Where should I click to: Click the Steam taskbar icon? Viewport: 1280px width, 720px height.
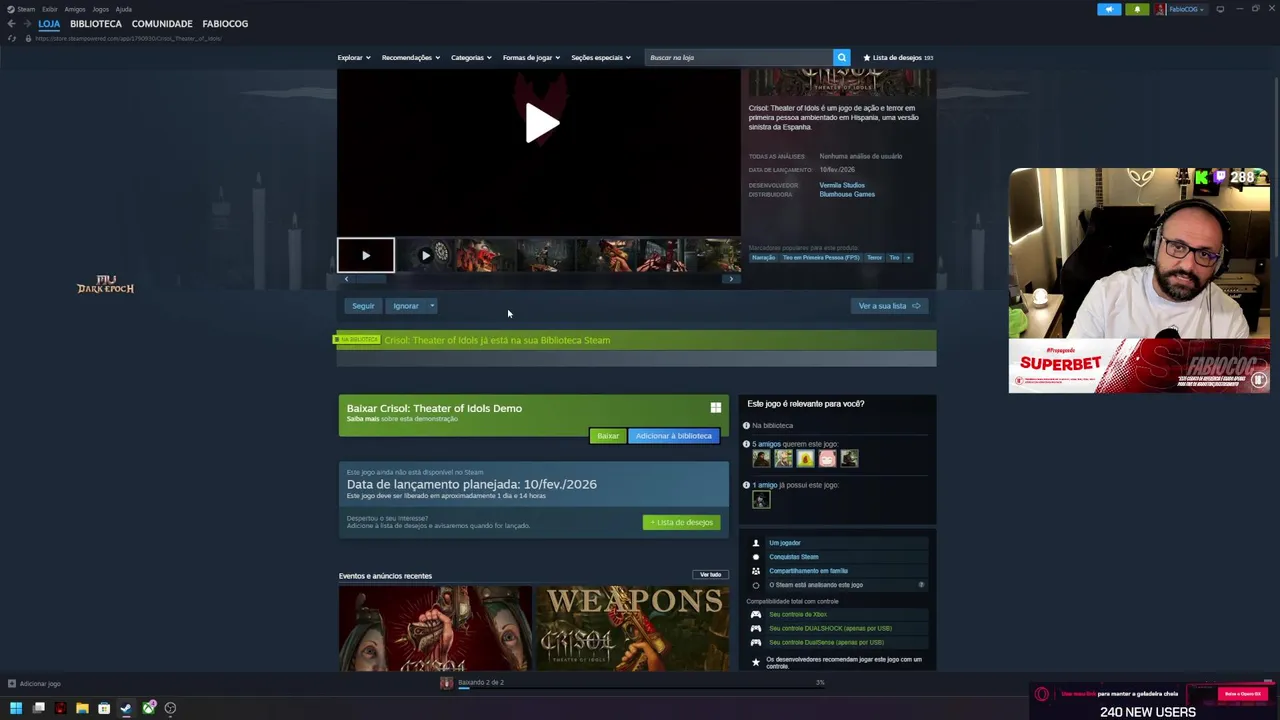(x=126, y=708)
